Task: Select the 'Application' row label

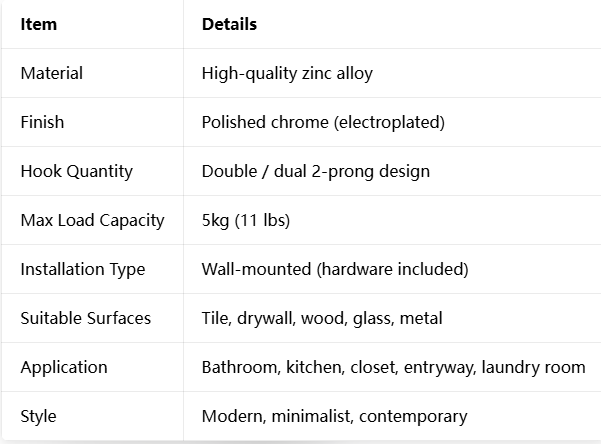Action: pyautogui.click(x=63, y=367)
